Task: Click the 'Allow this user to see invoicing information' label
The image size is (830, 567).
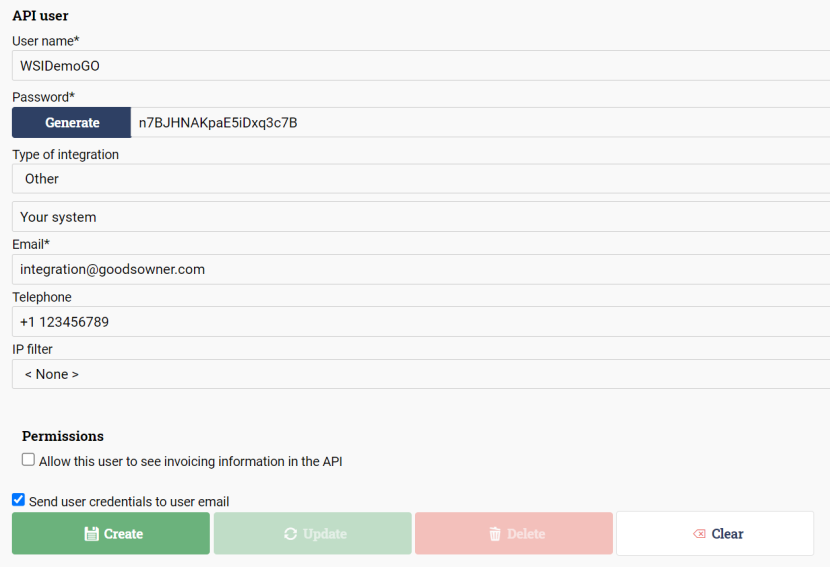Action: point(191,462)
